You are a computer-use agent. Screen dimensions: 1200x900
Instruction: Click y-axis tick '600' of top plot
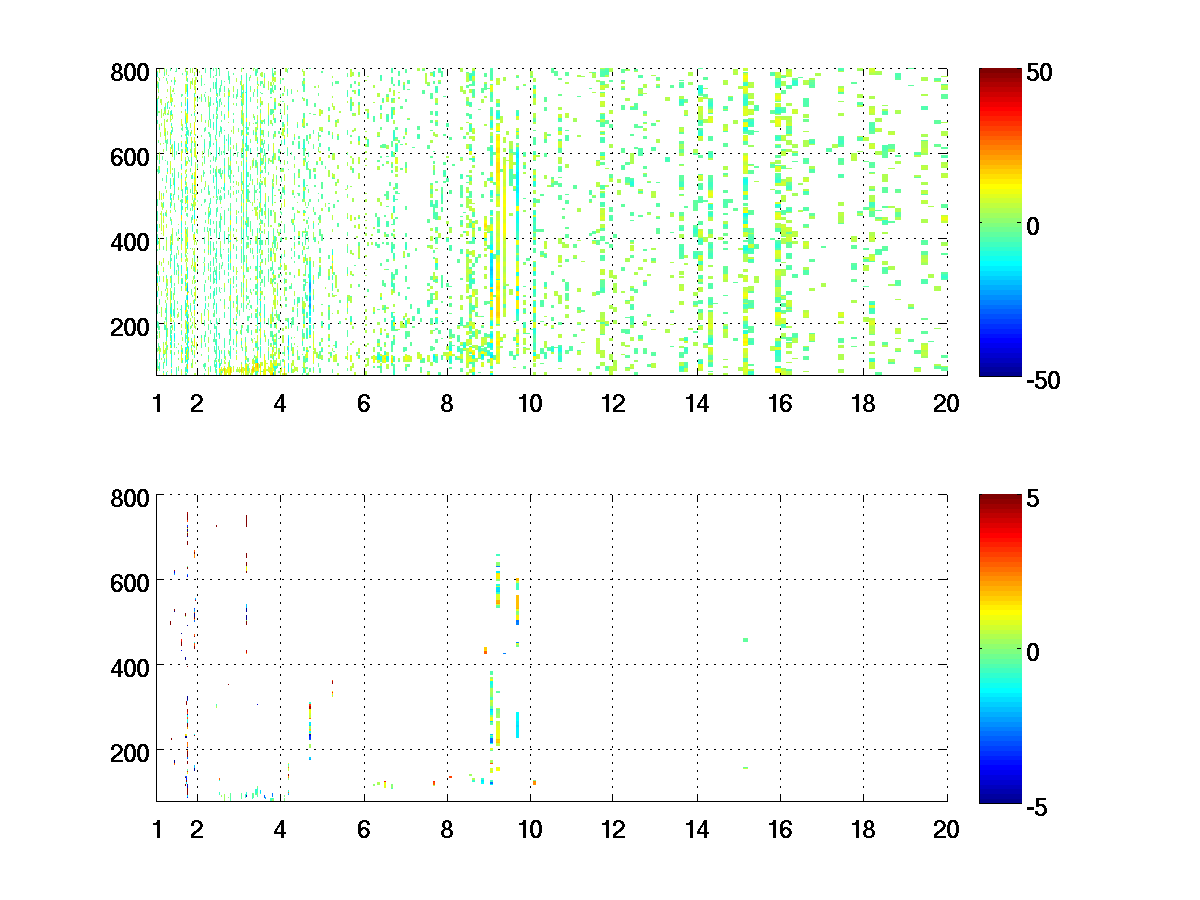130,156
